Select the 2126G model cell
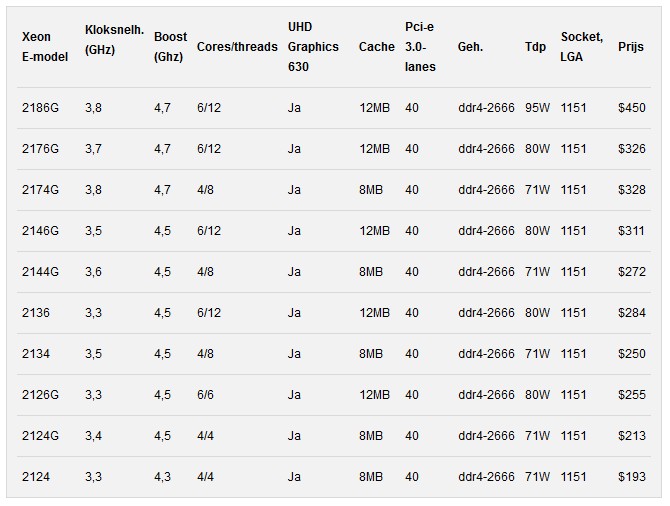This screenshot has width=670, height=506. tap(41, 395)
